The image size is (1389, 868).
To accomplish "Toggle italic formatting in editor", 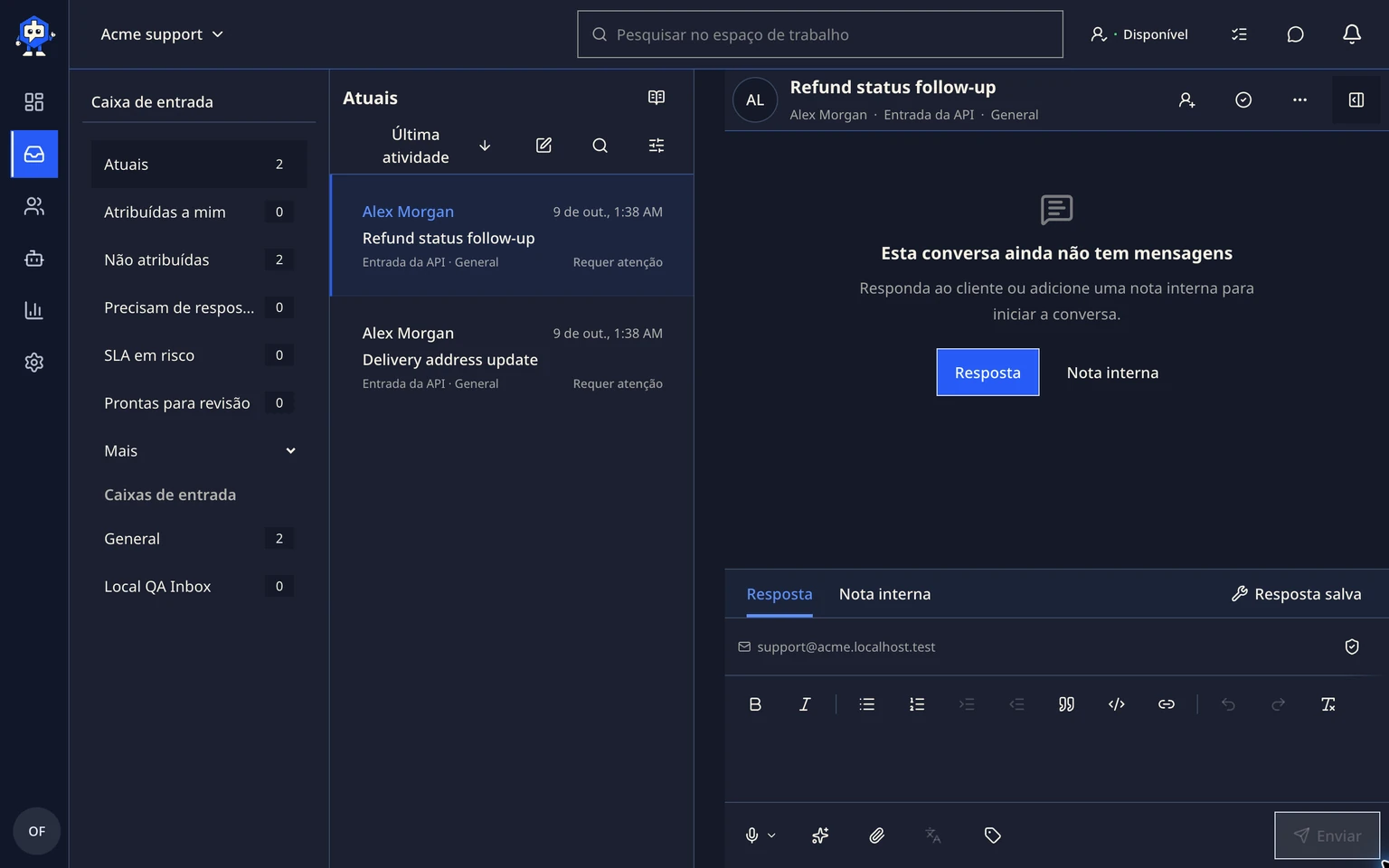I will (805, 704).
